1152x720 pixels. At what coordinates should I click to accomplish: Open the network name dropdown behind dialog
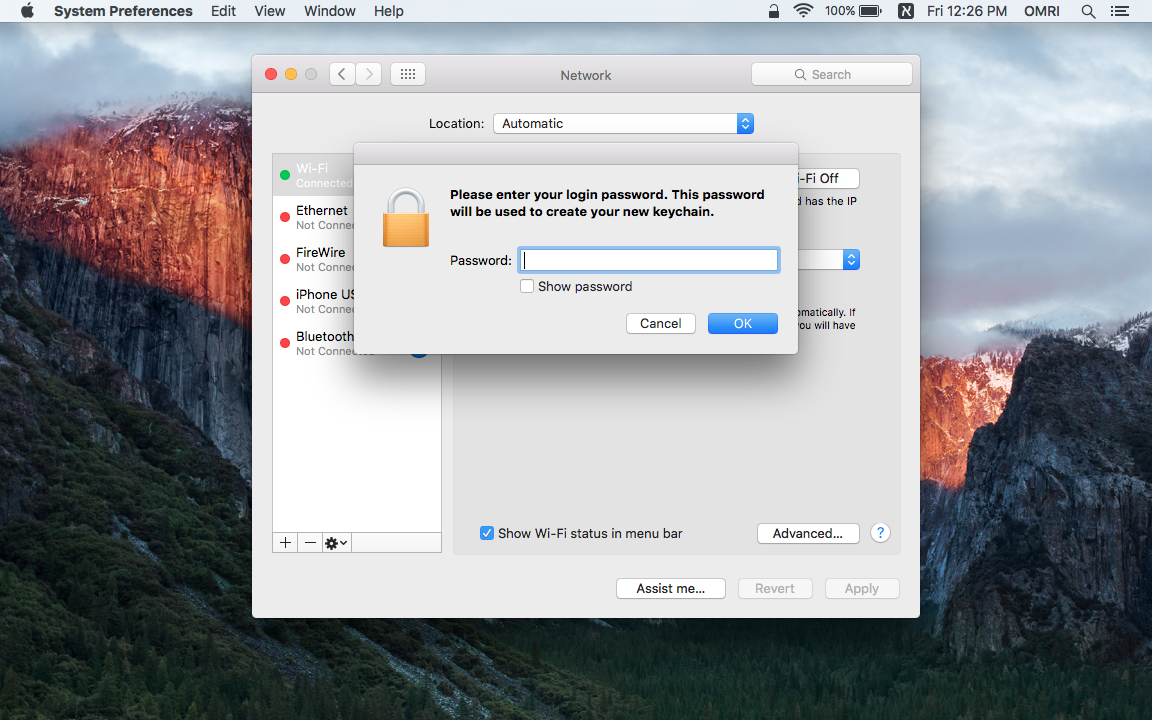(x=829, y=259)
